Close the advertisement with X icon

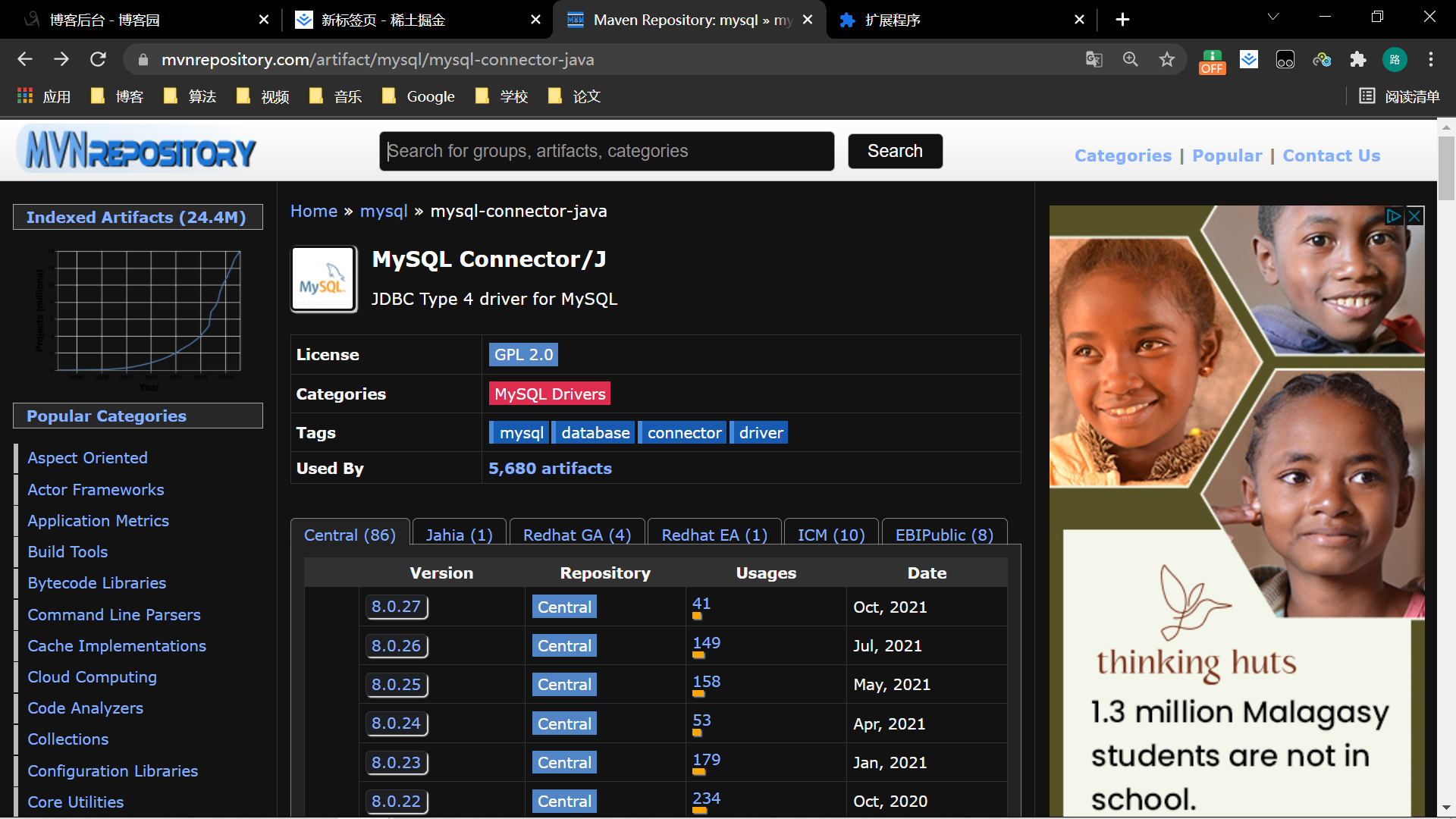click(x=1414, y=216)
